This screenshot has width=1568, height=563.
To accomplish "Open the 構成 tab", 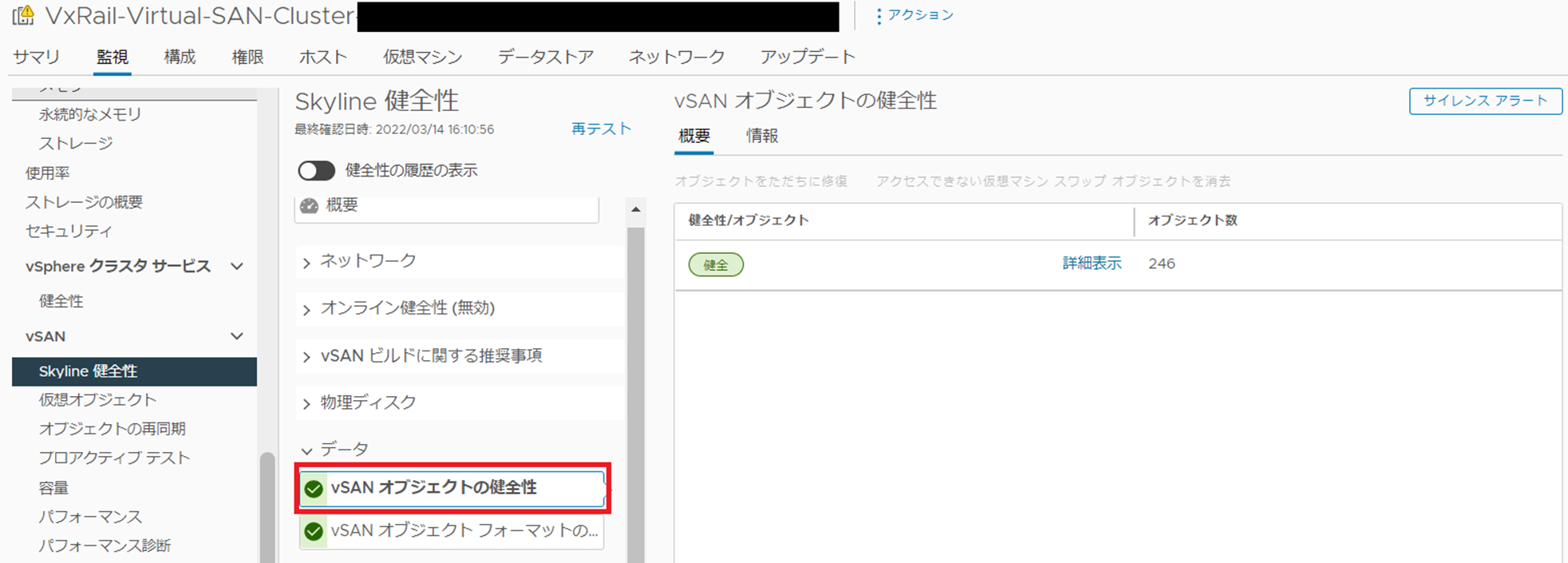I will pyautogui.click(x=180, y=57).
